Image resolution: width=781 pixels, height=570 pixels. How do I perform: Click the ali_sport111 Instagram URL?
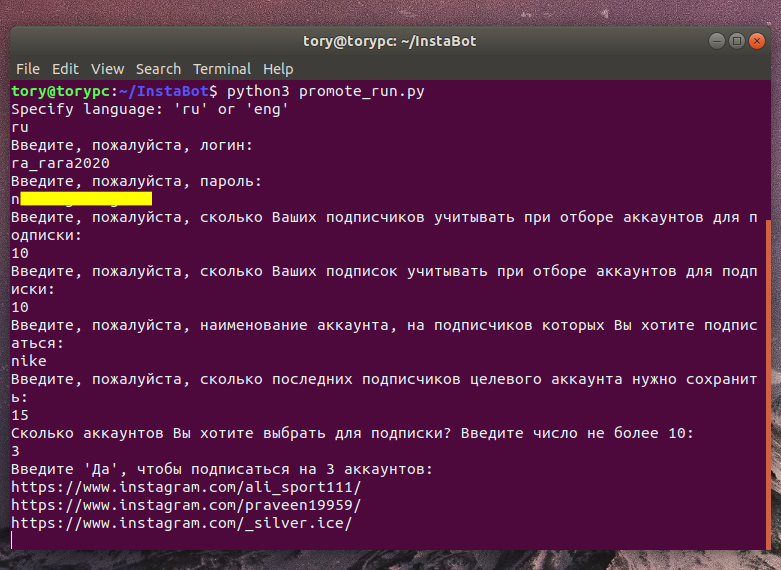(186, 487)
